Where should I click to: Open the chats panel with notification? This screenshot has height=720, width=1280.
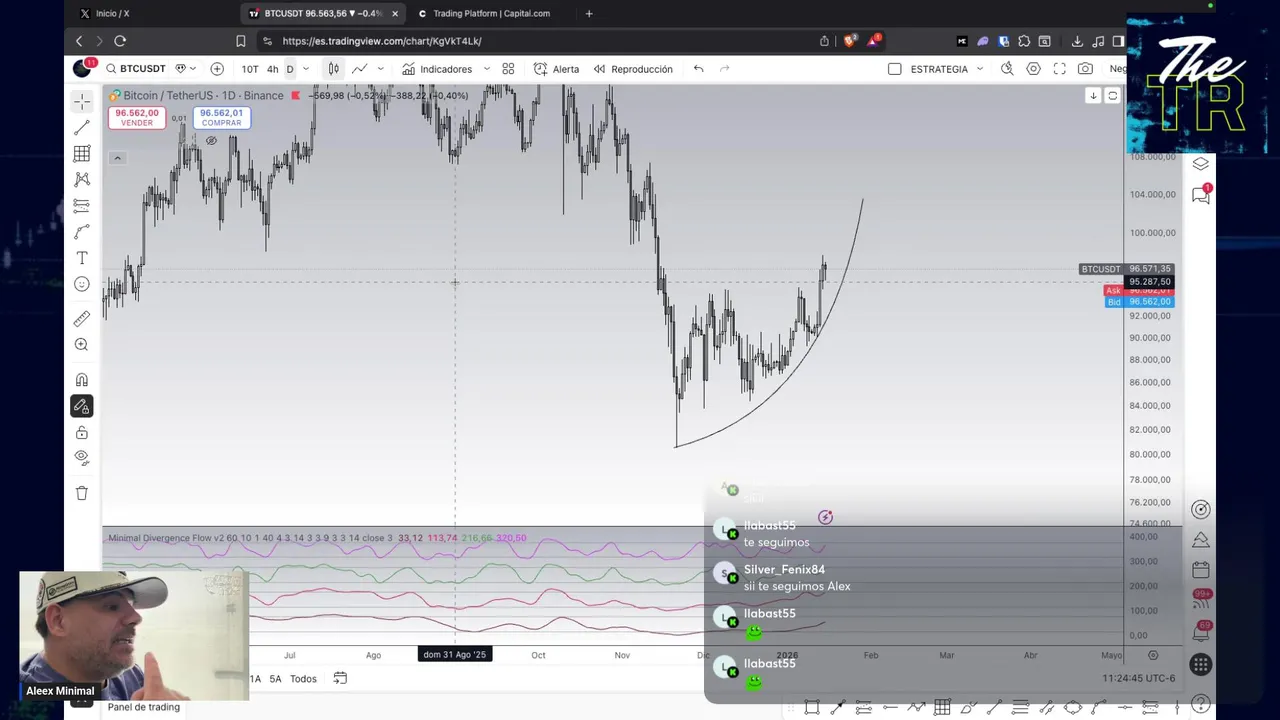(x=1201, y=196)
